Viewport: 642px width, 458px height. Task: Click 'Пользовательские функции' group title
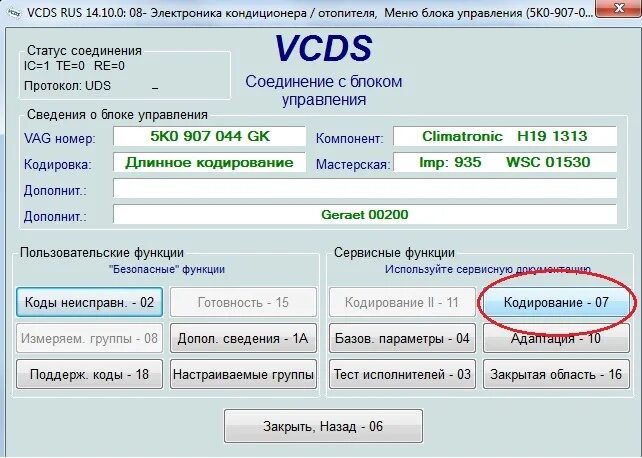pos(102,253)
